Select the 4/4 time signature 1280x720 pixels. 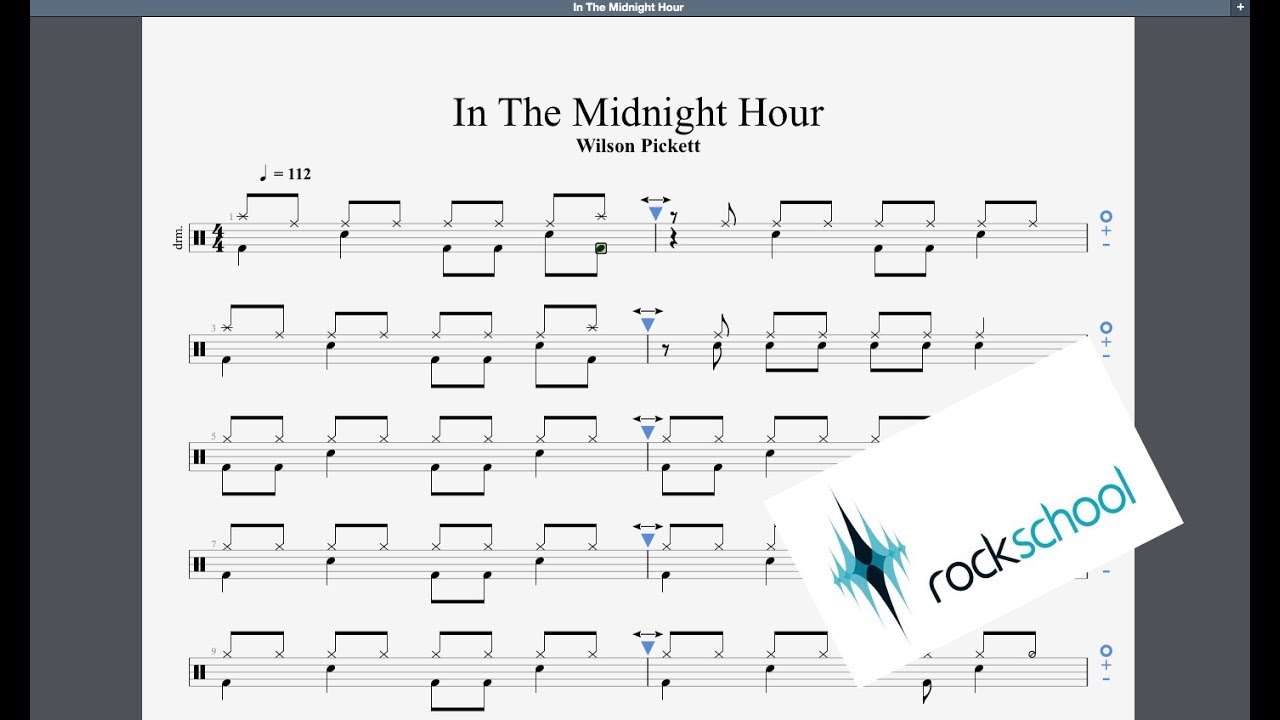[219, 240]
